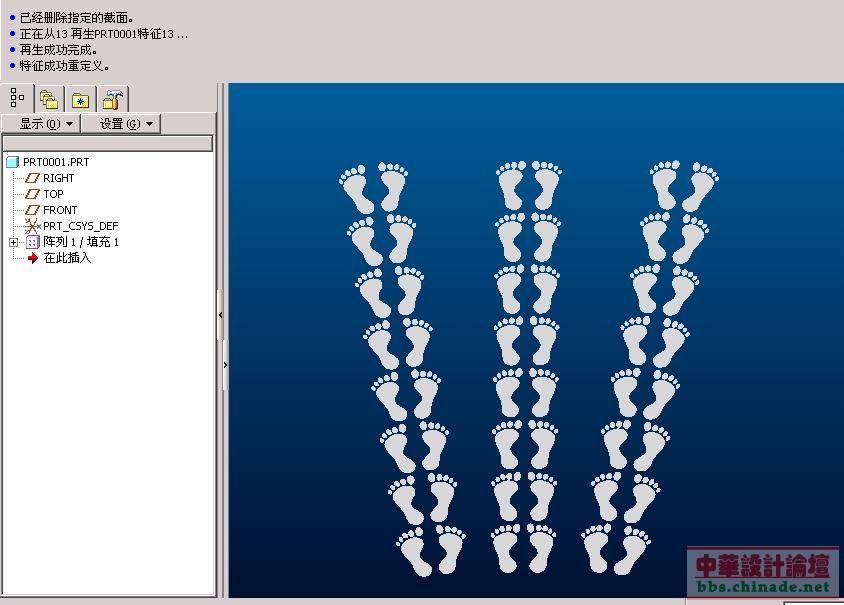The height and width of the screenshot is (605, 844).
Task: Click the coordinate system icon of PRT_CSYS_DEF
Action: (33, 227)
